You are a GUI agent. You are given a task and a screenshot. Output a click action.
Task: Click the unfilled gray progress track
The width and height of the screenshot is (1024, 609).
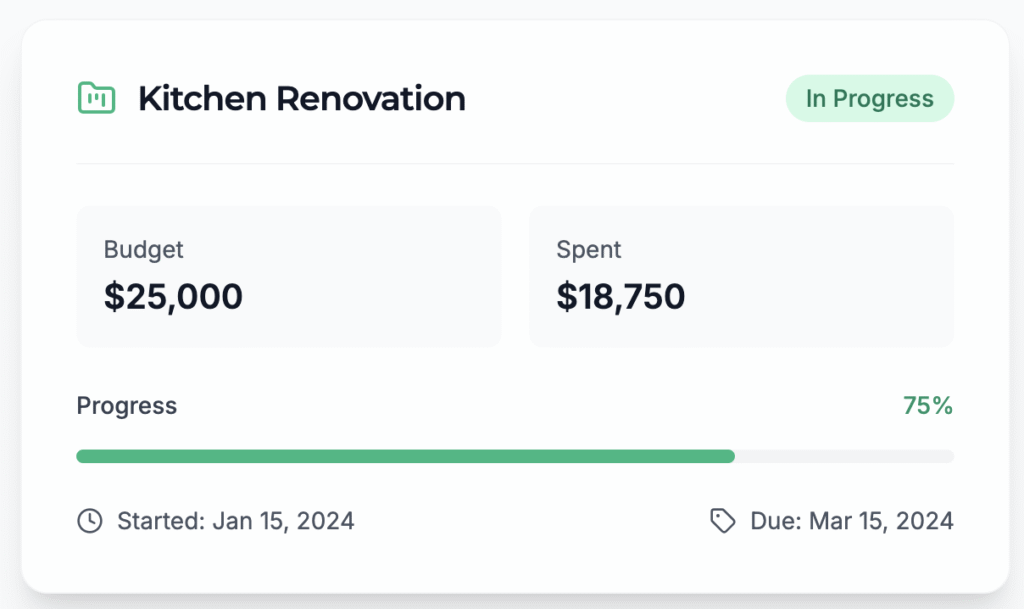pos(844,456)
